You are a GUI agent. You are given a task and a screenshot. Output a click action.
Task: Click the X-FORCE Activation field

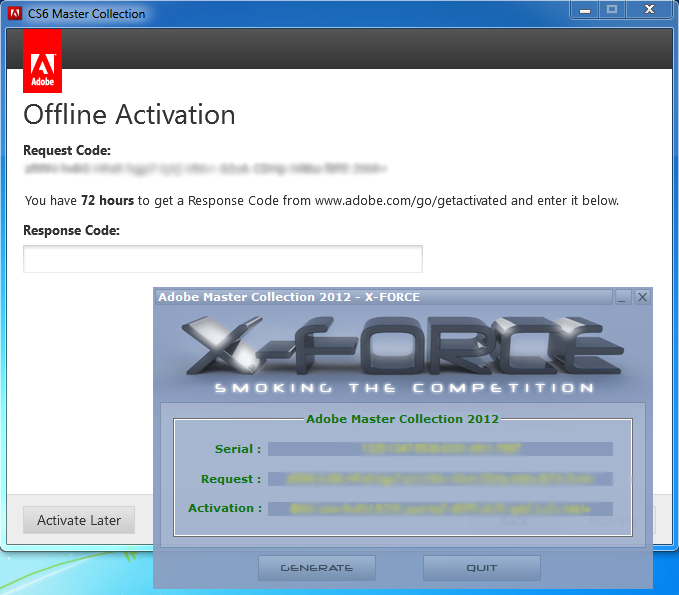click(440, 508)
